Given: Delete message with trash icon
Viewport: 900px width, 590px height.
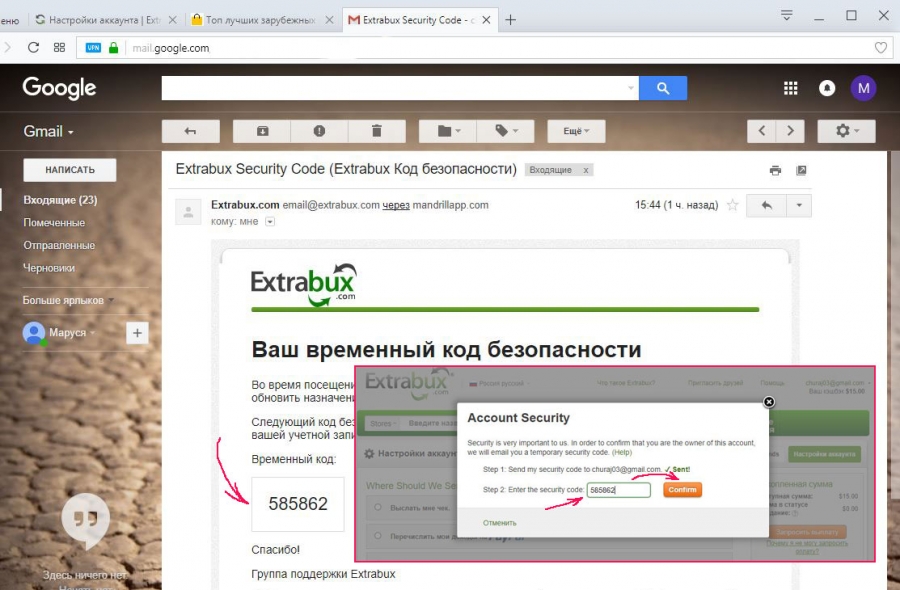Looking at the screenshot, I should [377, 131].
